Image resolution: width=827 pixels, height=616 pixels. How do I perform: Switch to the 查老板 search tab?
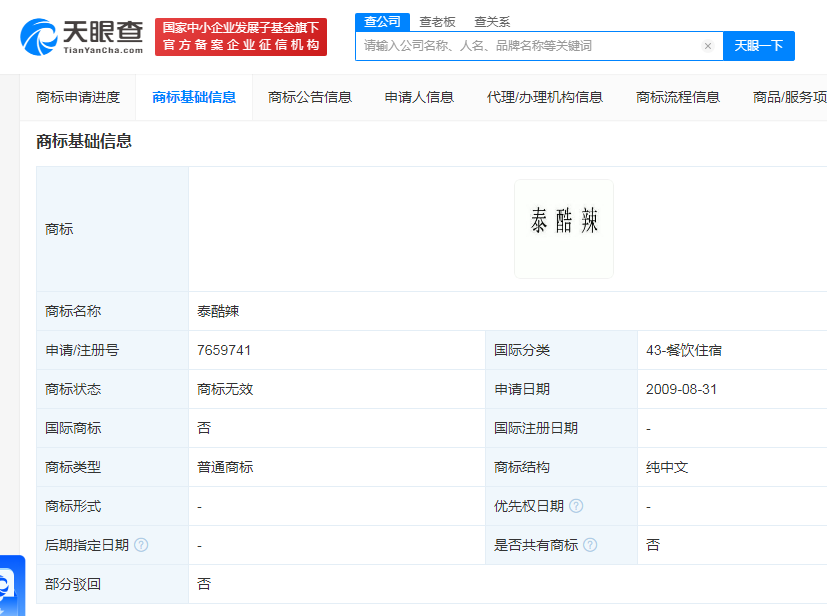[x=437, y=22]
